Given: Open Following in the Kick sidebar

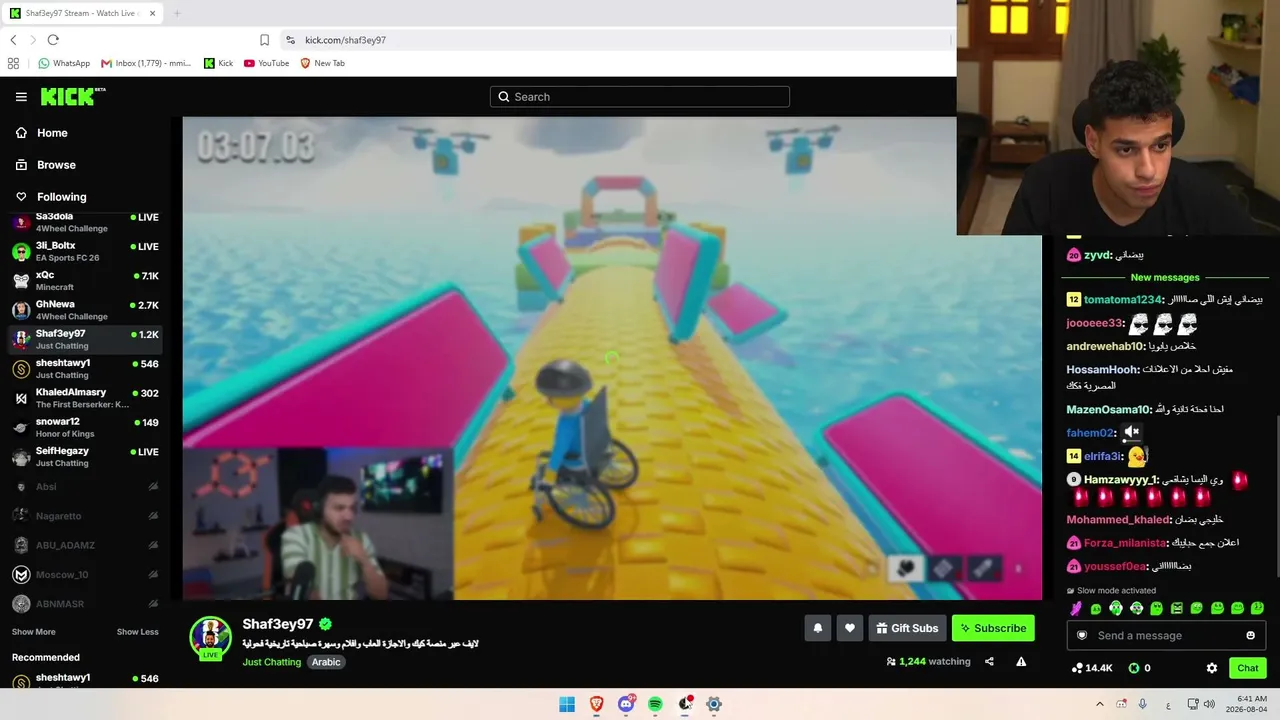Looking at the screenshot, I should point(62,197).
